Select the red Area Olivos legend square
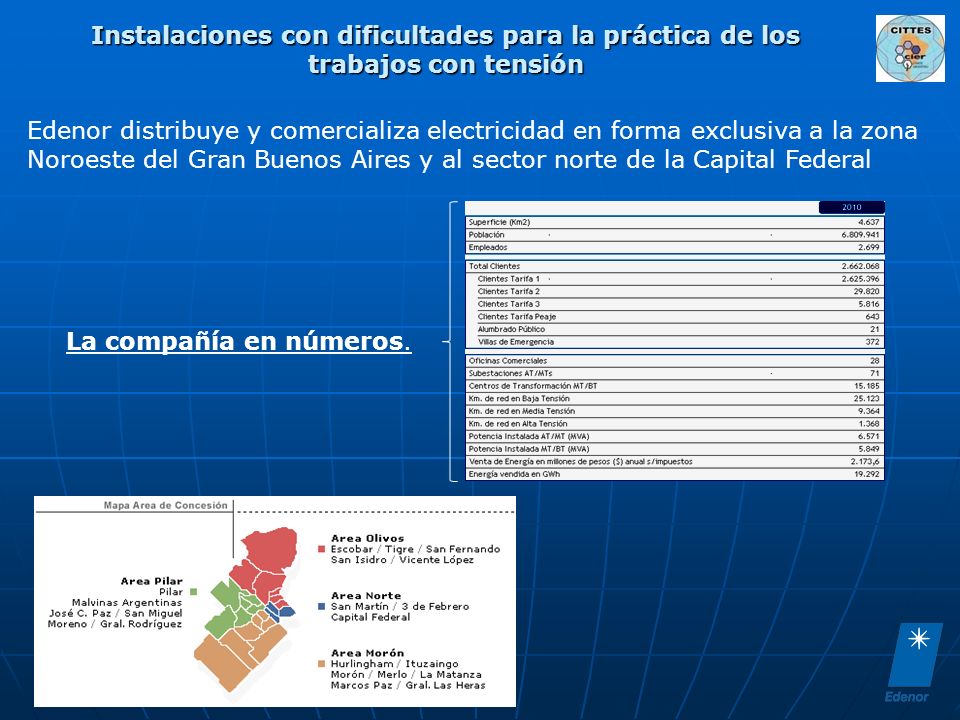 (x=321, y=549)
